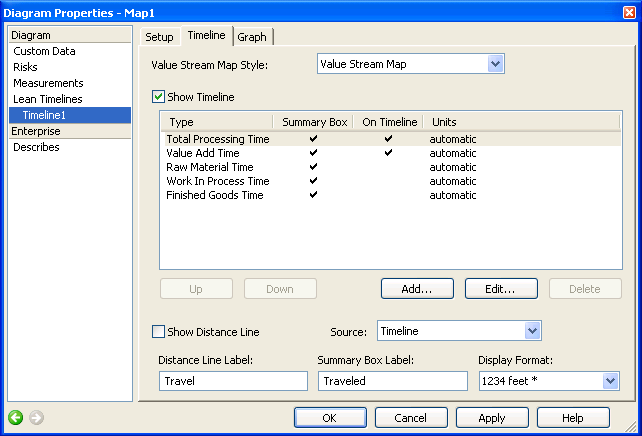642x436 pixels.
Task: Click OK to confirm settings
Action: pyautogui.click(x=330, y=417)
